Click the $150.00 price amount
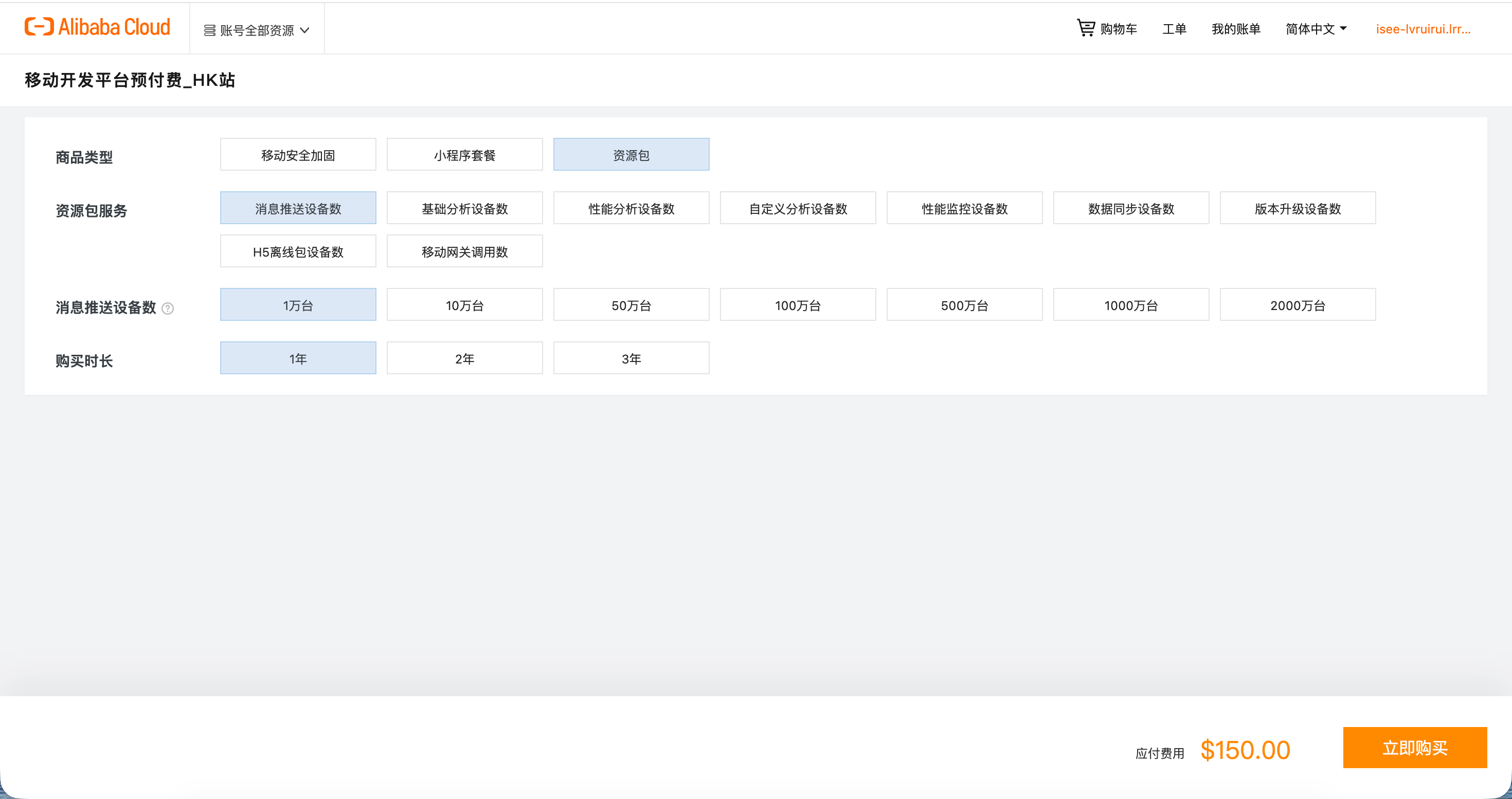This screenshot has width=1512, height=799. click(1245, 750)
